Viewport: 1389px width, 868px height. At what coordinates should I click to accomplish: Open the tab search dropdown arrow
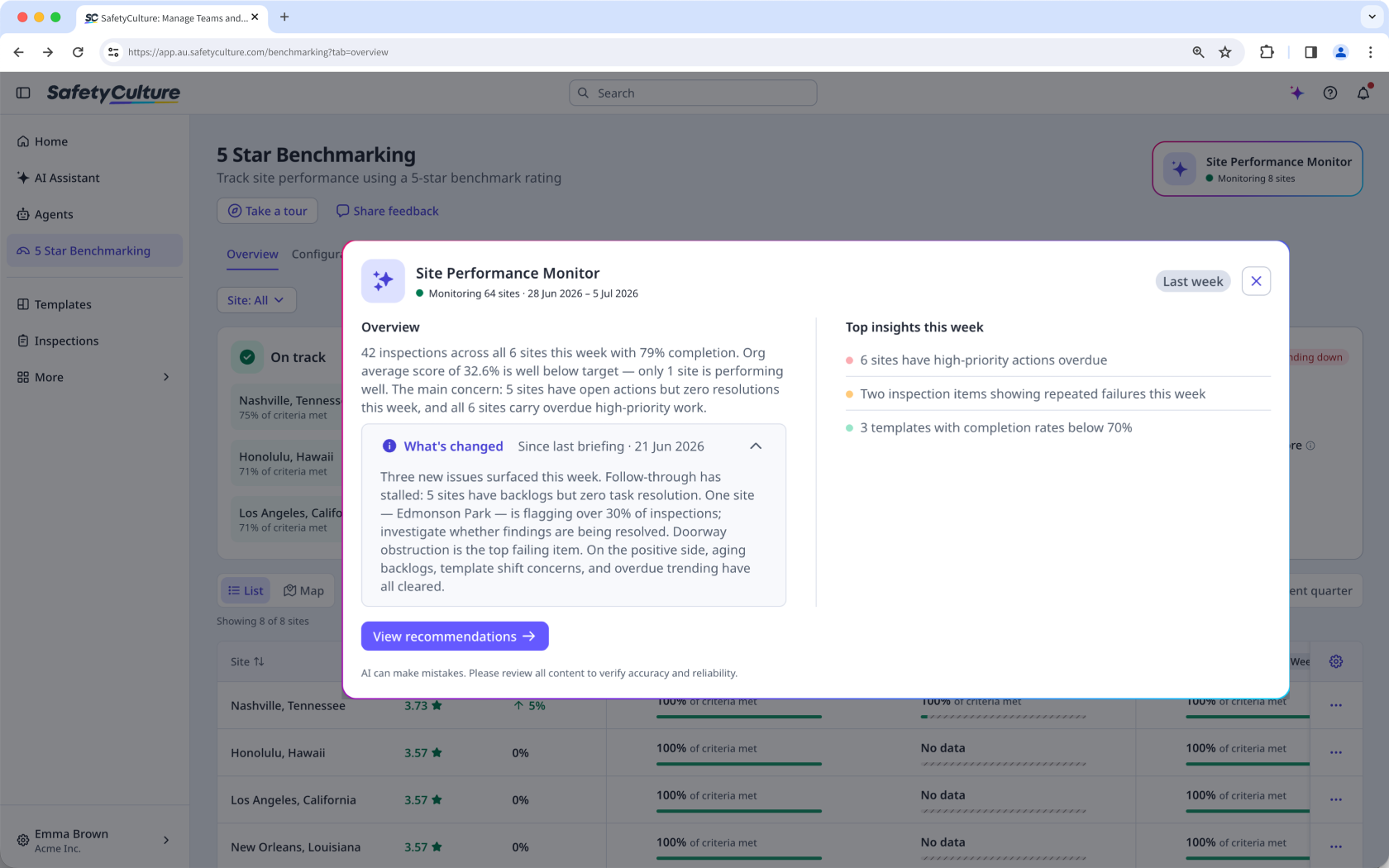tap(1372, 17)
